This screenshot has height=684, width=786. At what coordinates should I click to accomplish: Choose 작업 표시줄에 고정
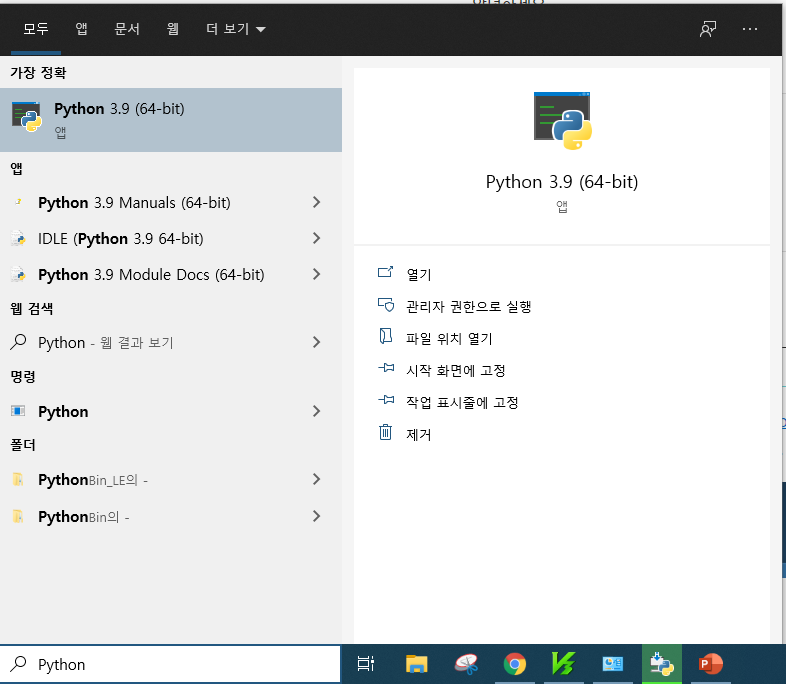(462, 402)
